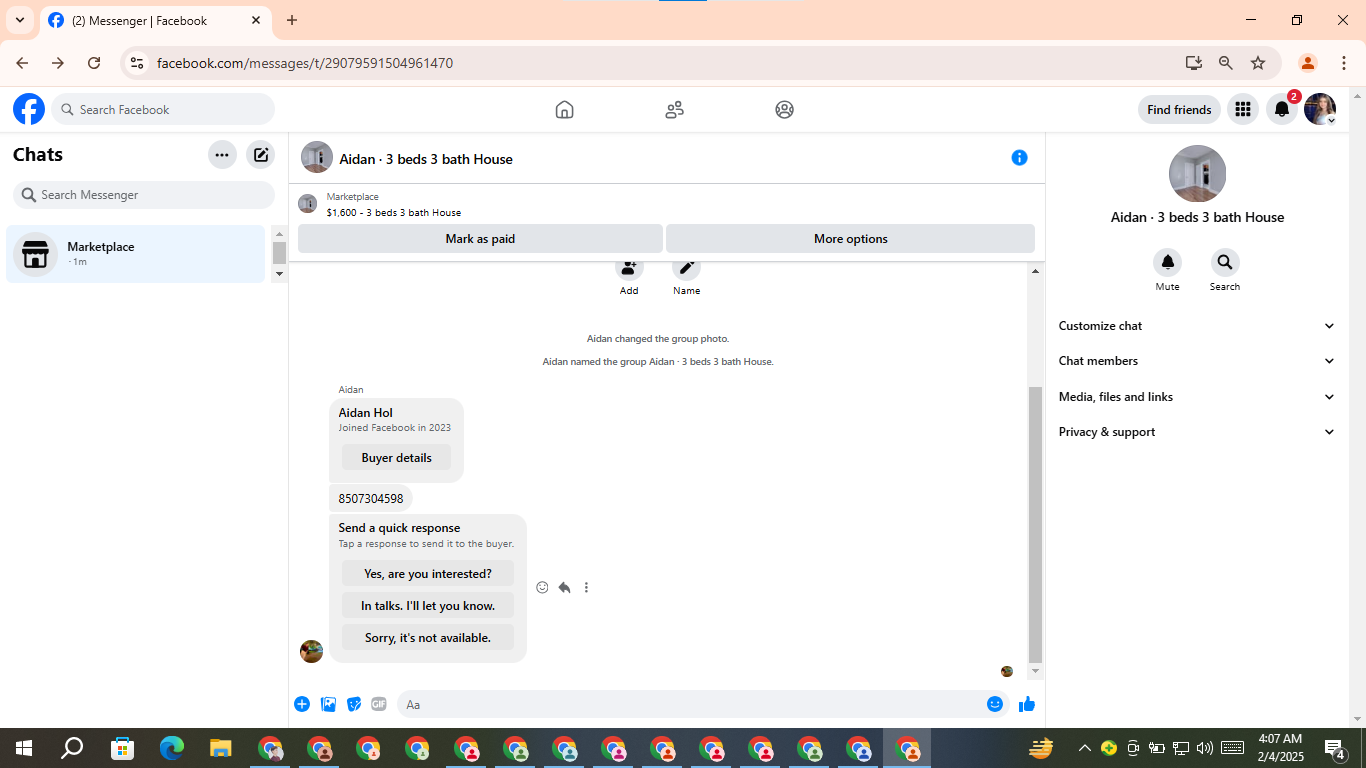Open the Windows Start menu
The width and height of the screenshot is (1366, 768).
tap(24, 748)
